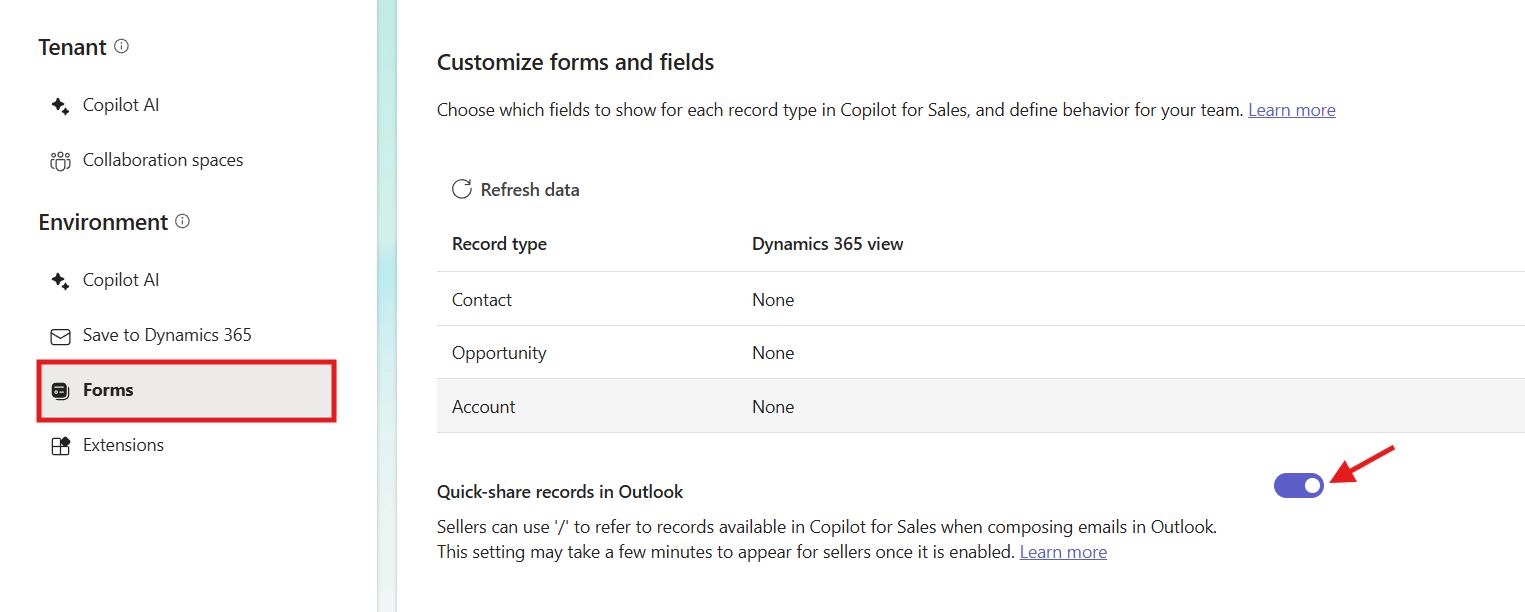Open Learn more link about customizing forms

point(1291,110)
